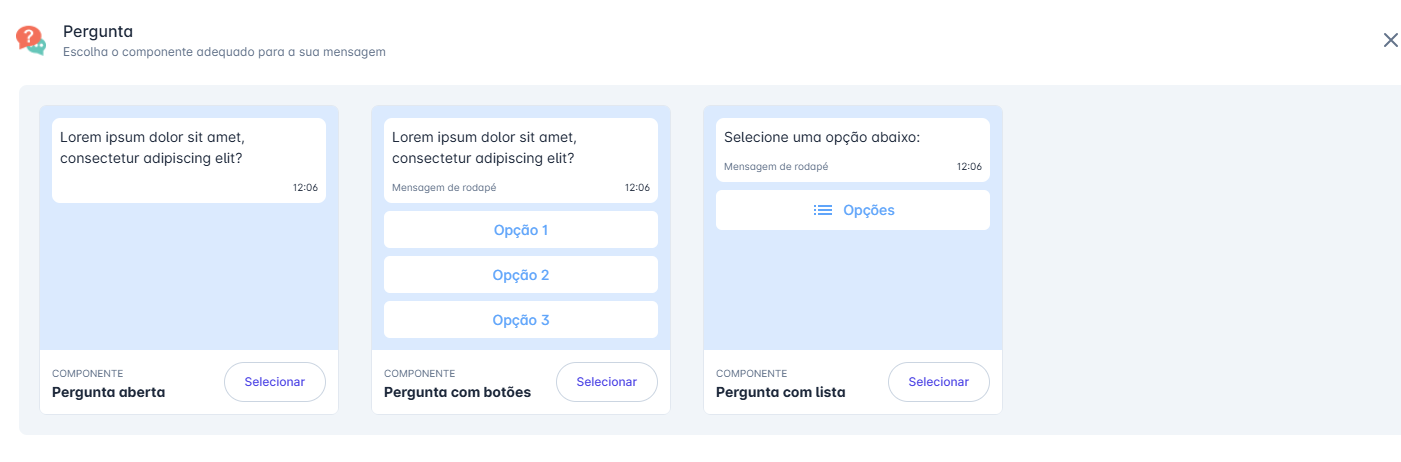
Task: Click the list icon beside Opções
Action: pos(823,210)
